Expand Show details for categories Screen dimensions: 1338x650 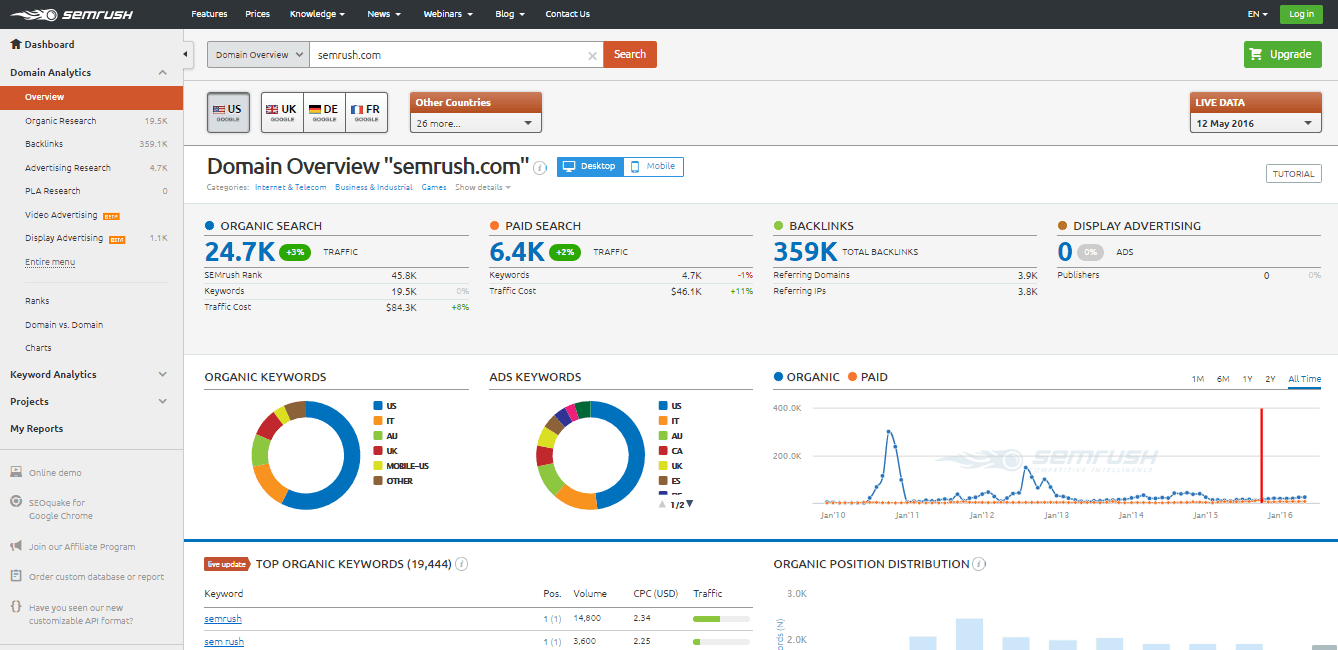(x=483, y=187)
